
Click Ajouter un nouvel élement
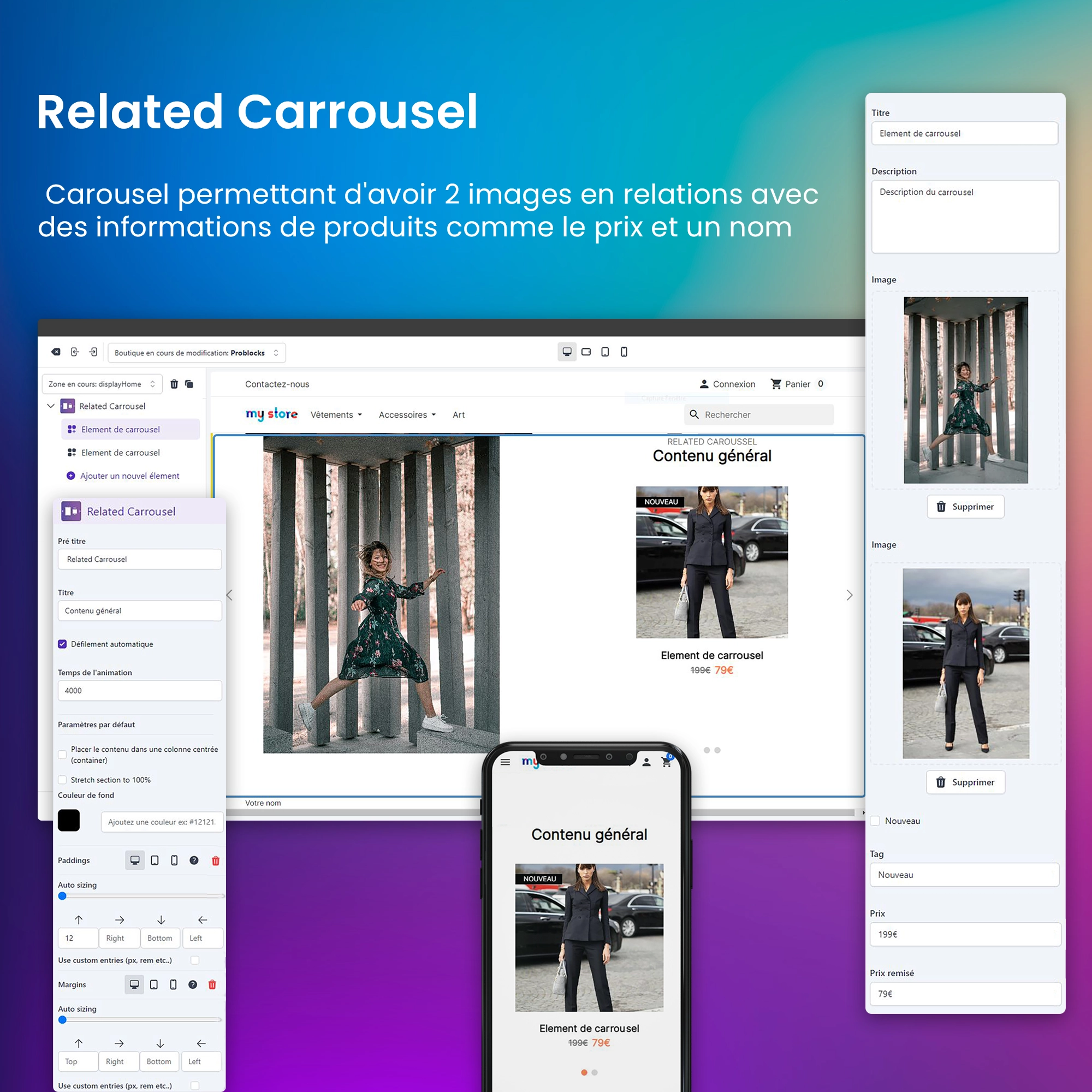tap(129, 476)
